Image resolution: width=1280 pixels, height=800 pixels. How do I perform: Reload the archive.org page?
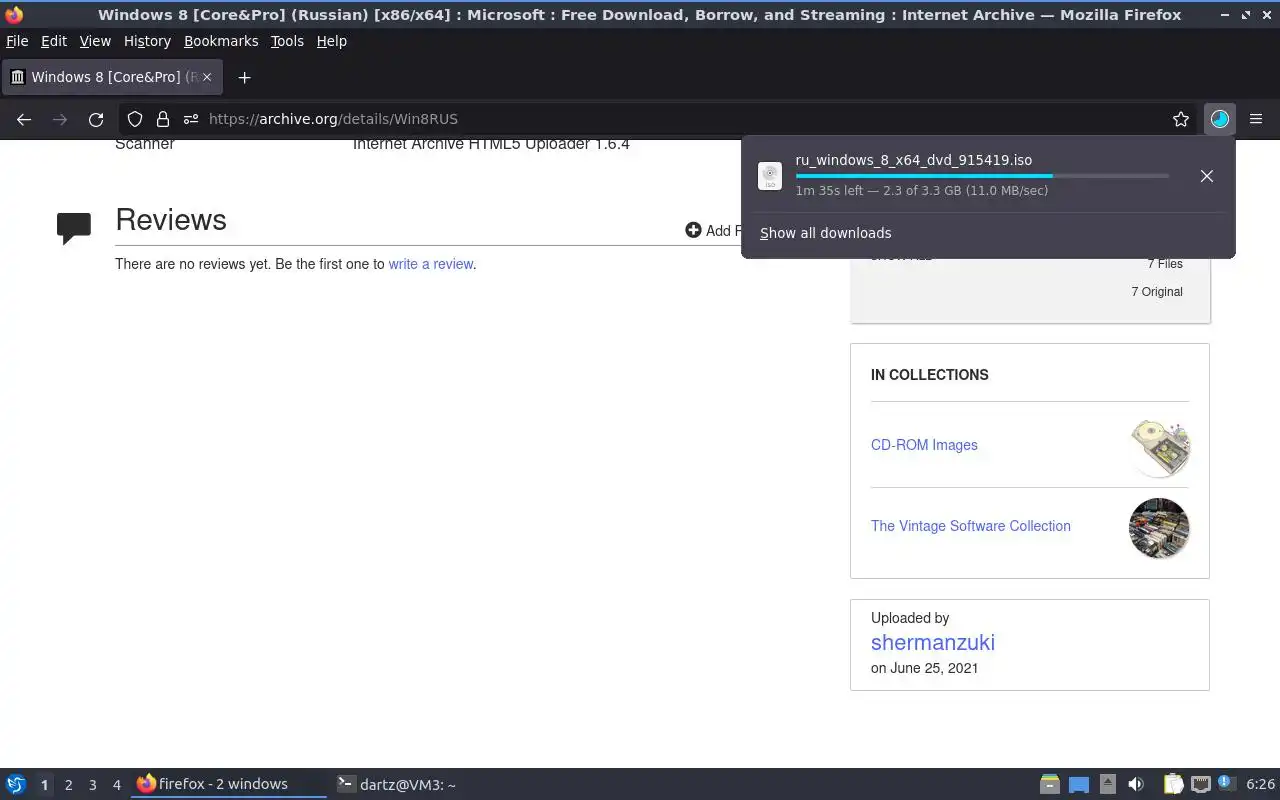pyautogui.click(x=96, y=119)
